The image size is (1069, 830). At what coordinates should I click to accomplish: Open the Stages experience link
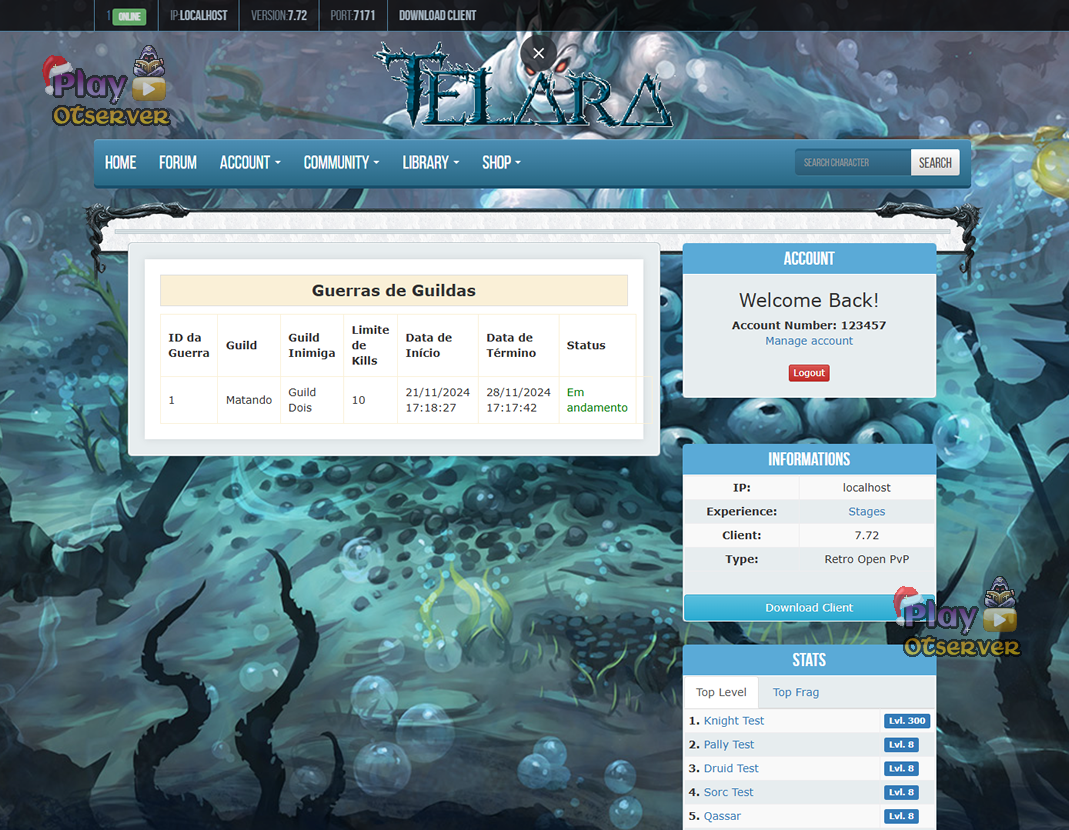point(867,512)
